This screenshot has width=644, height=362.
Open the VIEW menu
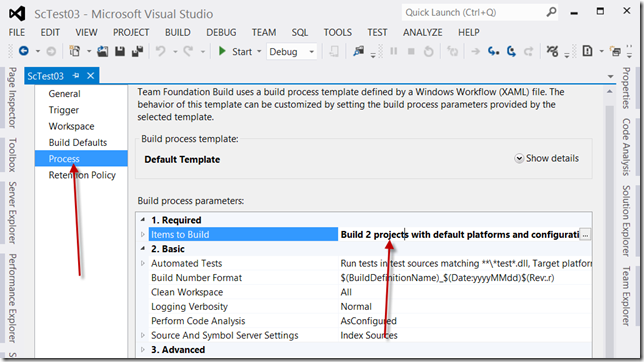[86, 32]
